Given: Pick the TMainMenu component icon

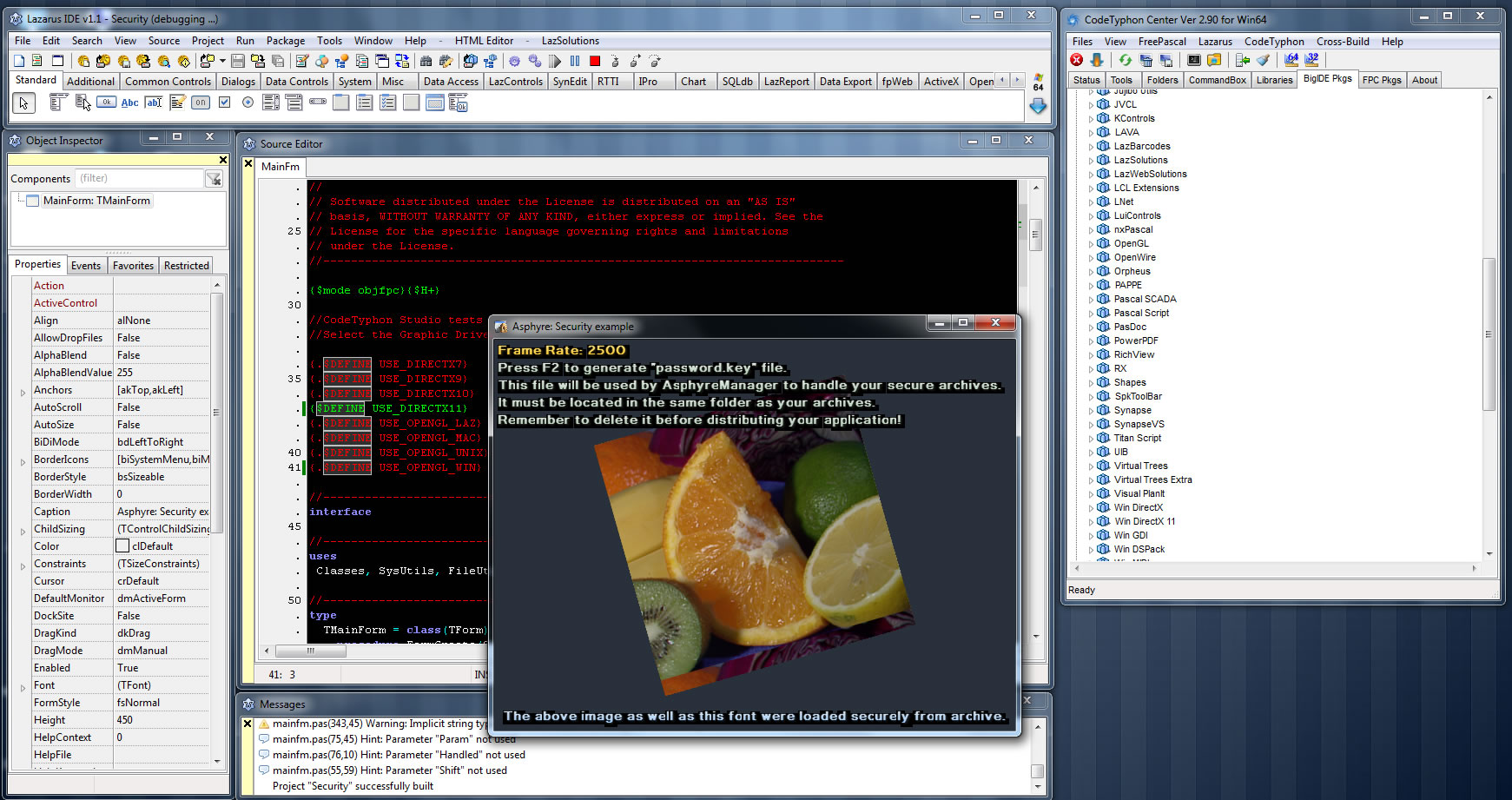Looking at the screenshot, I should point(58,102).
